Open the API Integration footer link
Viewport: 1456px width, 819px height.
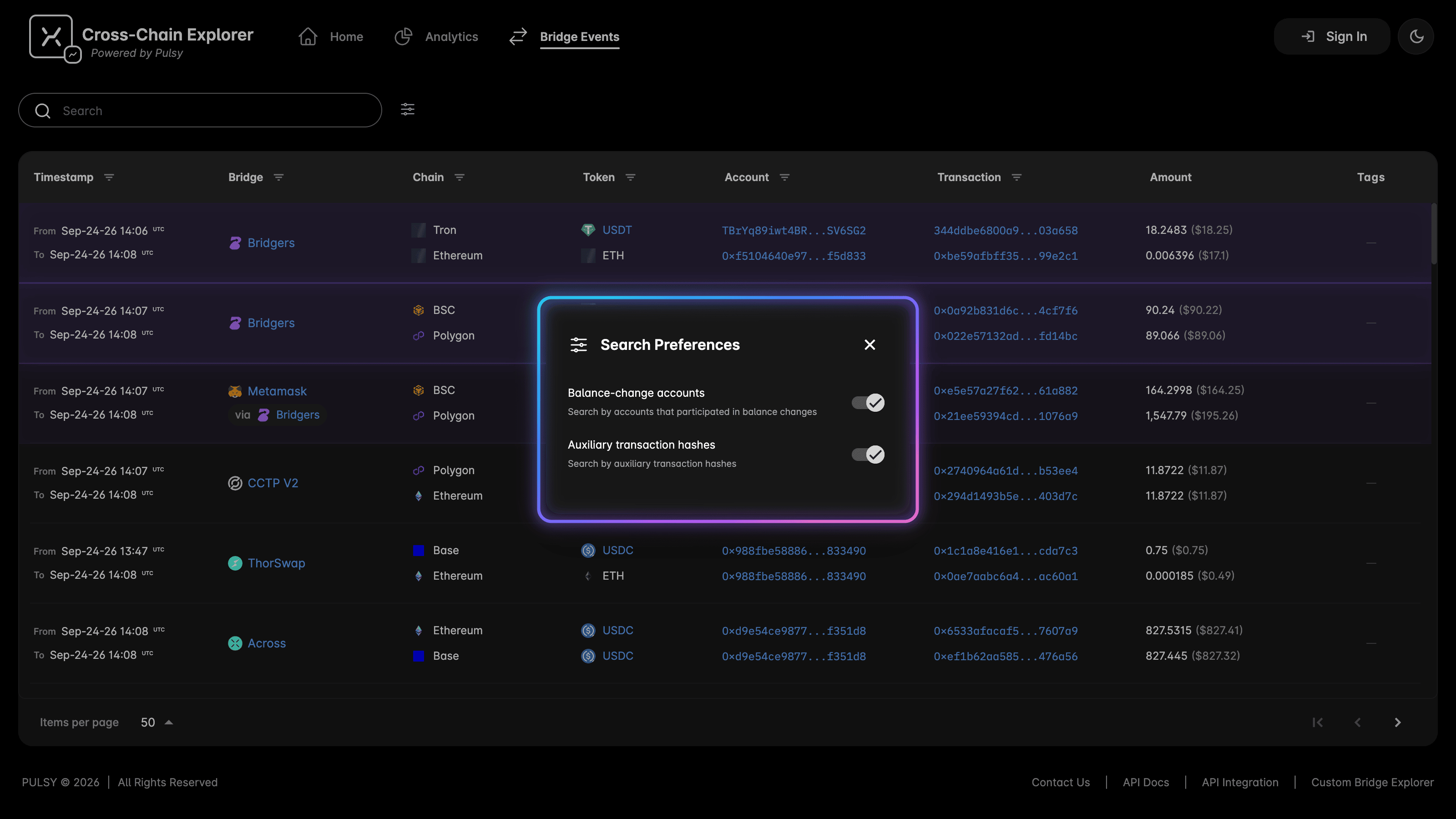coord(1240,782)
